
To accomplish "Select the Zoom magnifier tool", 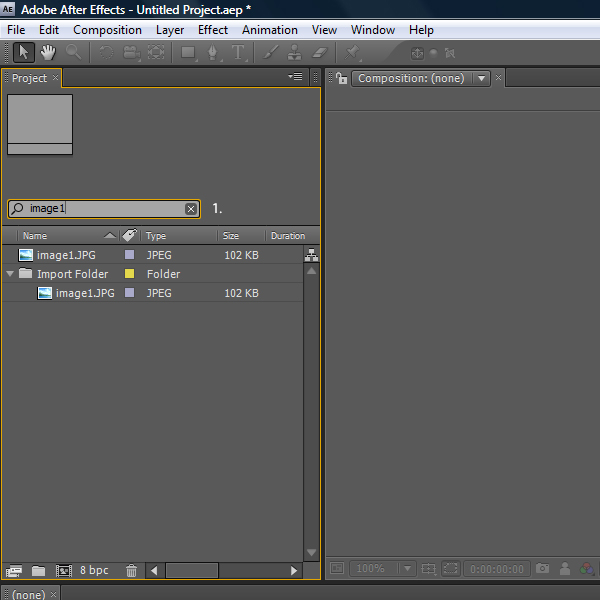I will tap(73, 52).
